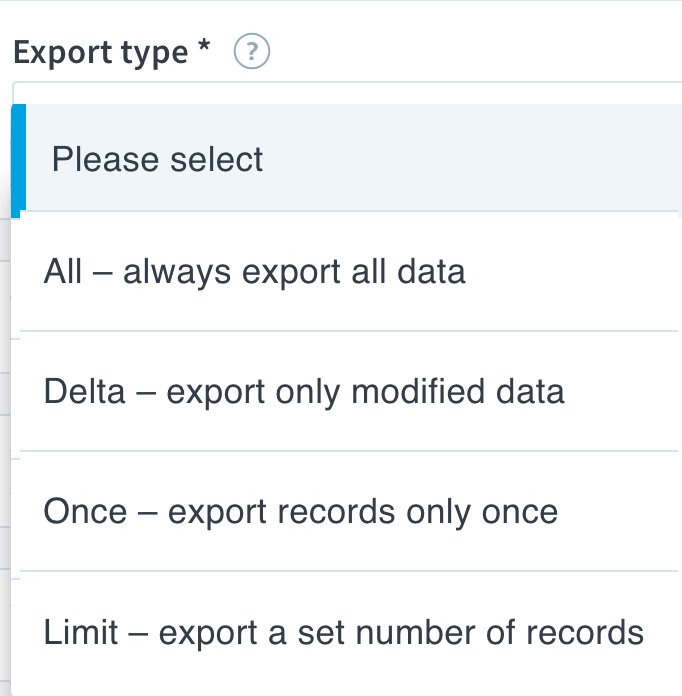Set export type to All

click(x=346, y=271)
